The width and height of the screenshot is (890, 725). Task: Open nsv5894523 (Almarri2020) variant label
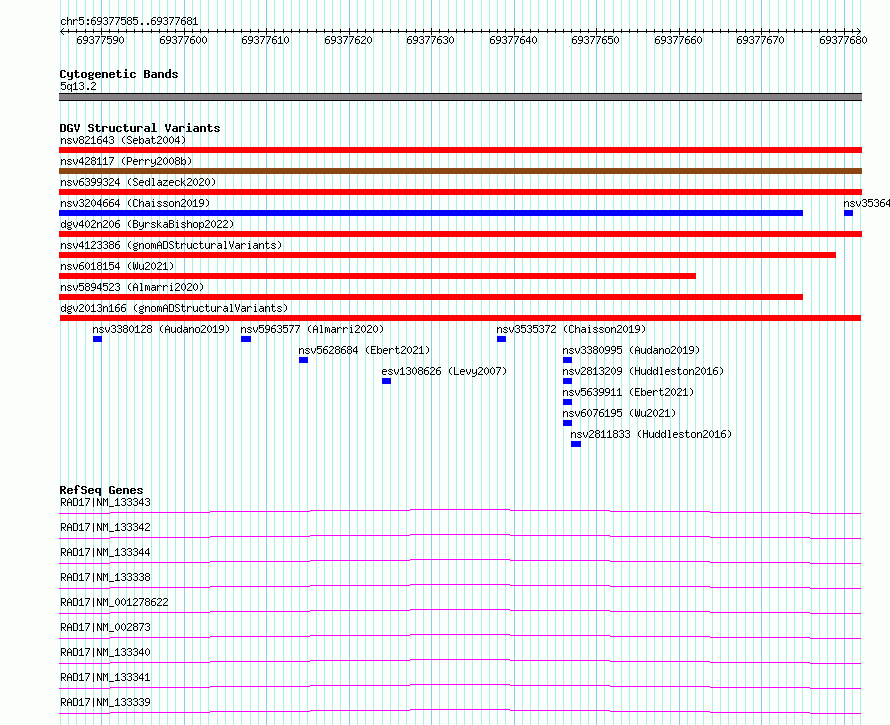tap(132, 287)
